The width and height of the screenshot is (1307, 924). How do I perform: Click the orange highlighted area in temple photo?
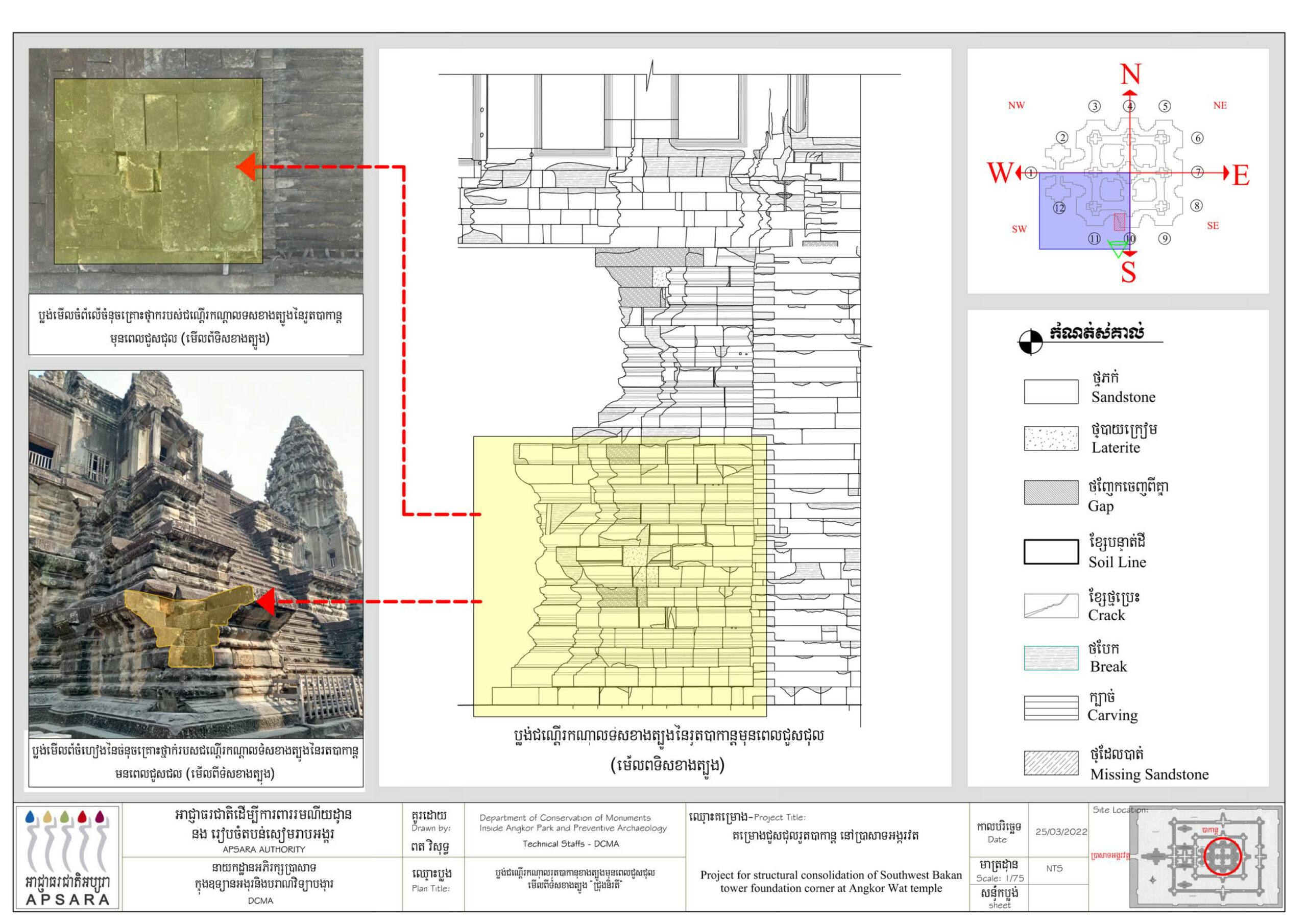(191, 623)
